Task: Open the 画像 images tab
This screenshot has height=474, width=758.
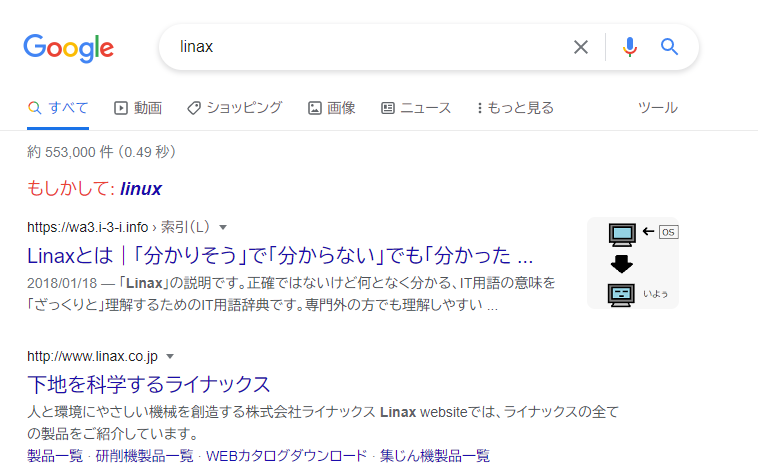Action: click(x=331, y=108)
